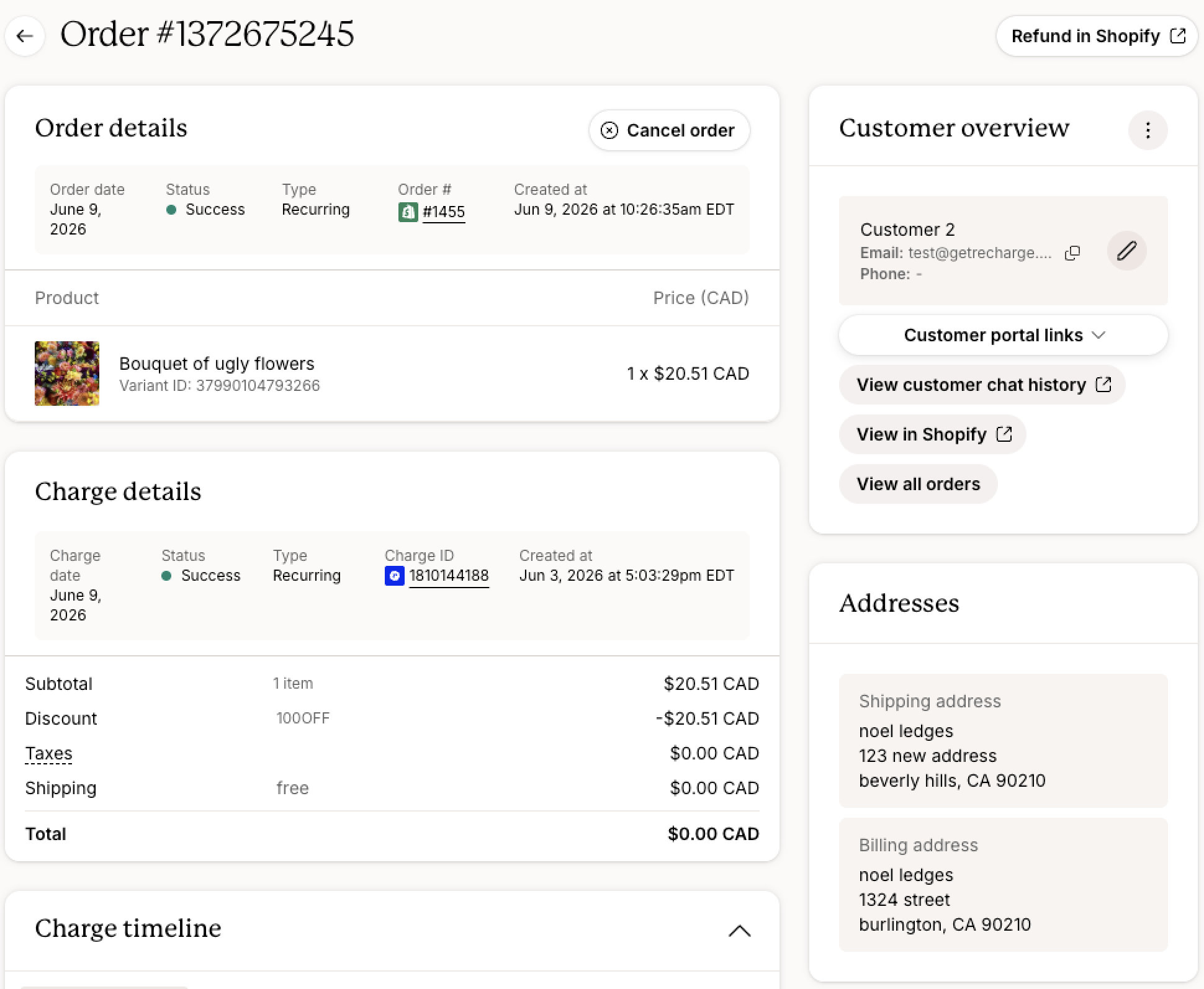Open Charge ID 1810144188 link
This screenshot has width=1204, height=989.
coord(449,576)
